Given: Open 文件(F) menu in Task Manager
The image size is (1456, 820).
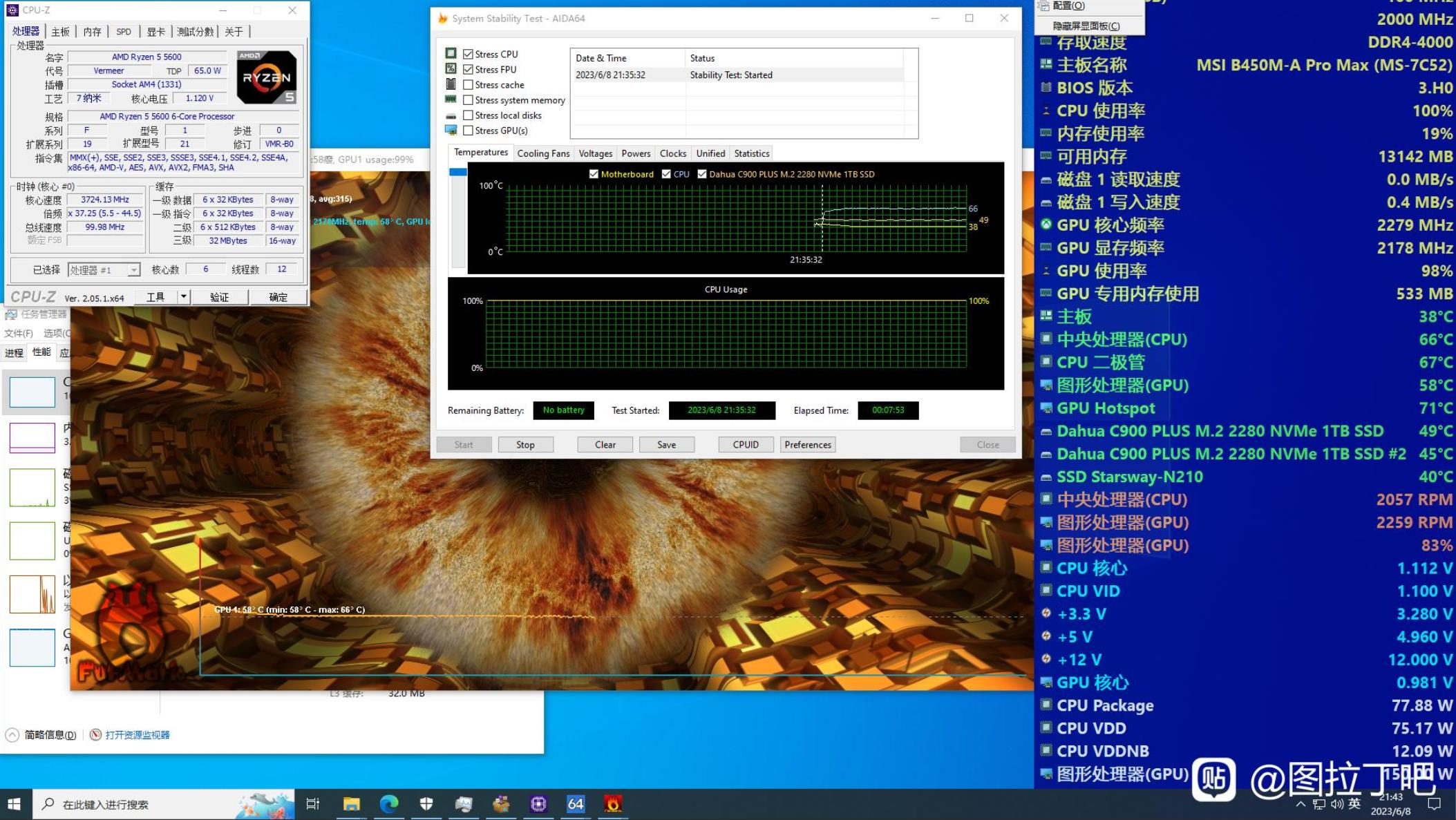Looking at the screenshot, I should pyautogui.click(x=19, y=334).
